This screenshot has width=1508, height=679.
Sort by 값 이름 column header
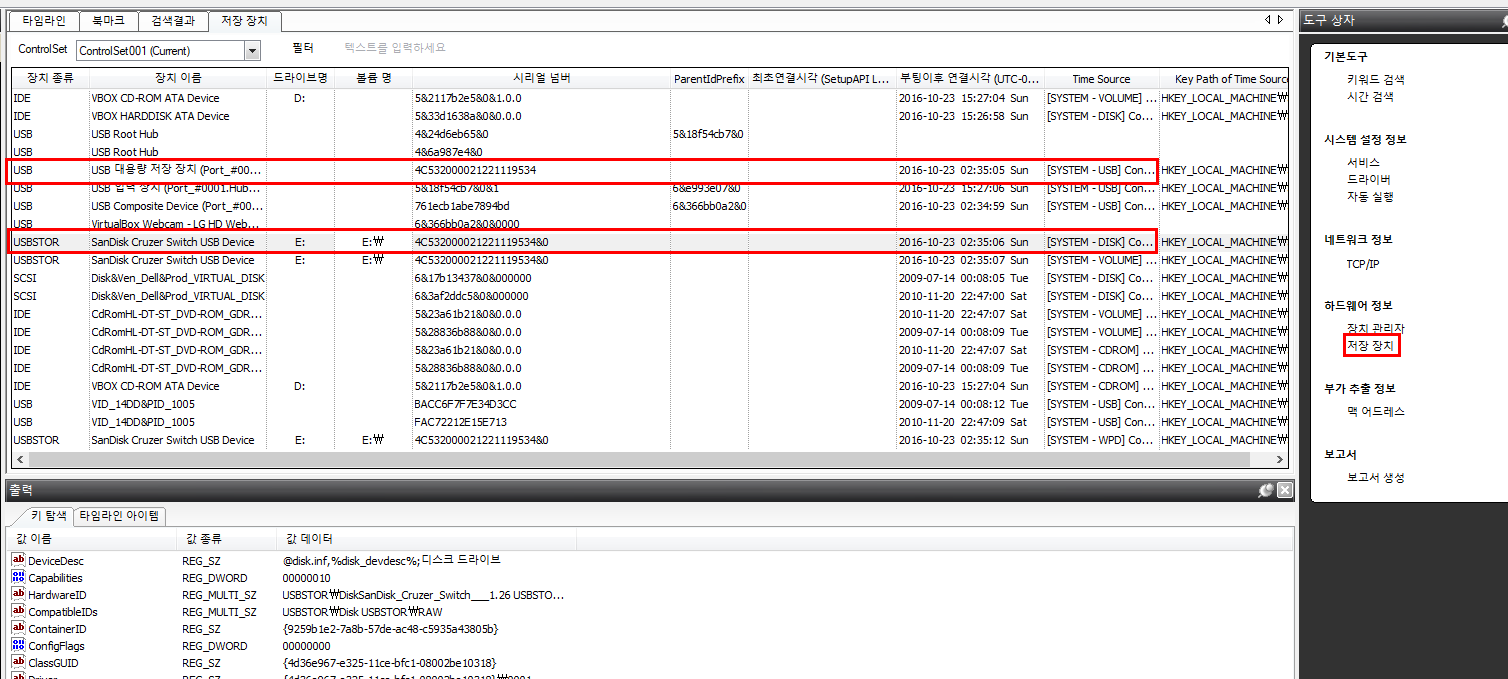[x=91, y=539]
